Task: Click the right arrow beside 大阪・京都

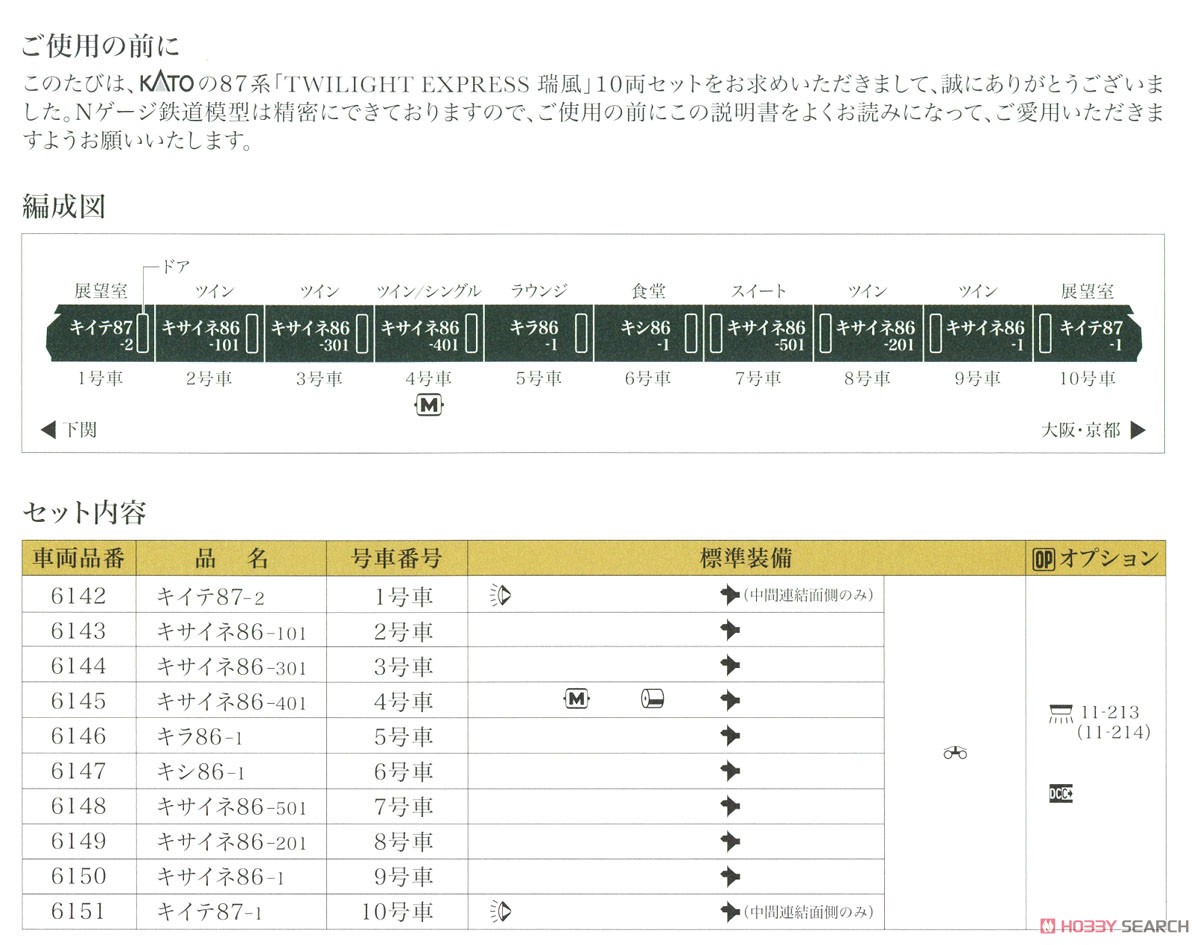Action: tap(1138, 431)
